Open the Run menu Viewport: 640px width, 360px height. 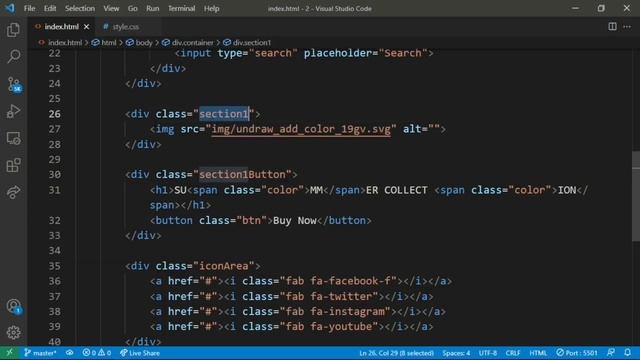point(153,8)
